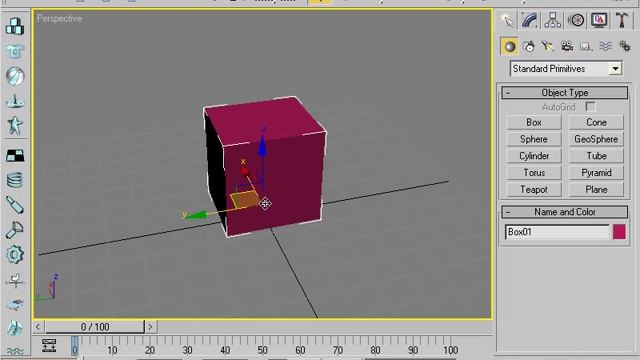Click the reactor checkered Plane icon

coord(15,155)
